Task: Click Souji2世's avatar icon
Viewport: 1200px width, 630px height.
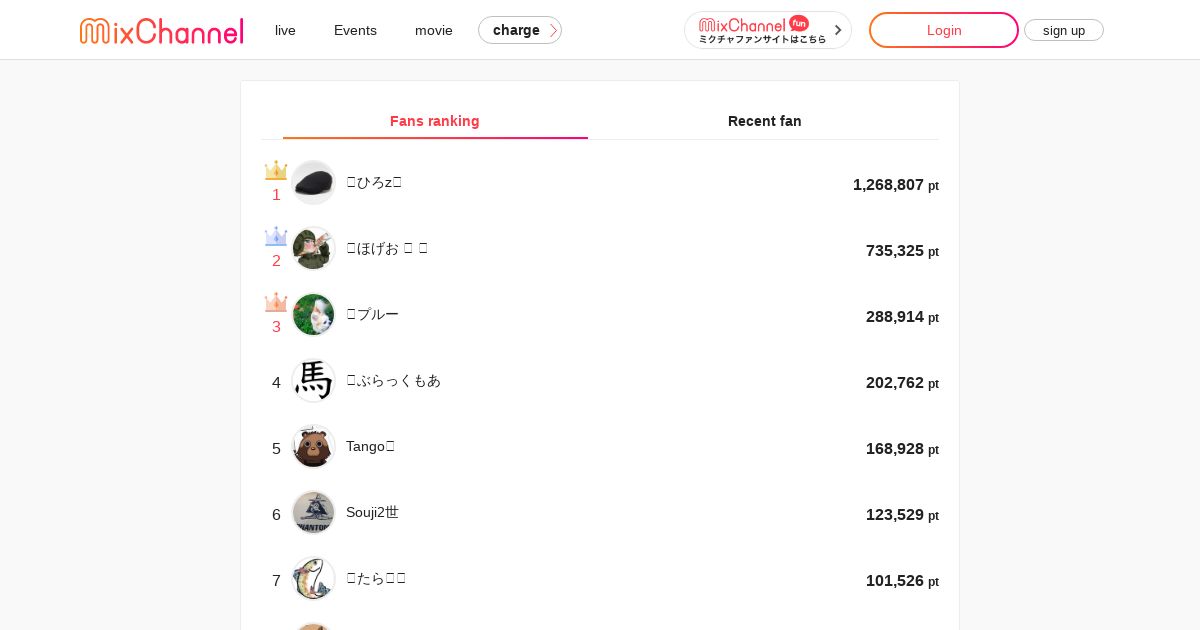Action: (313, 513)
